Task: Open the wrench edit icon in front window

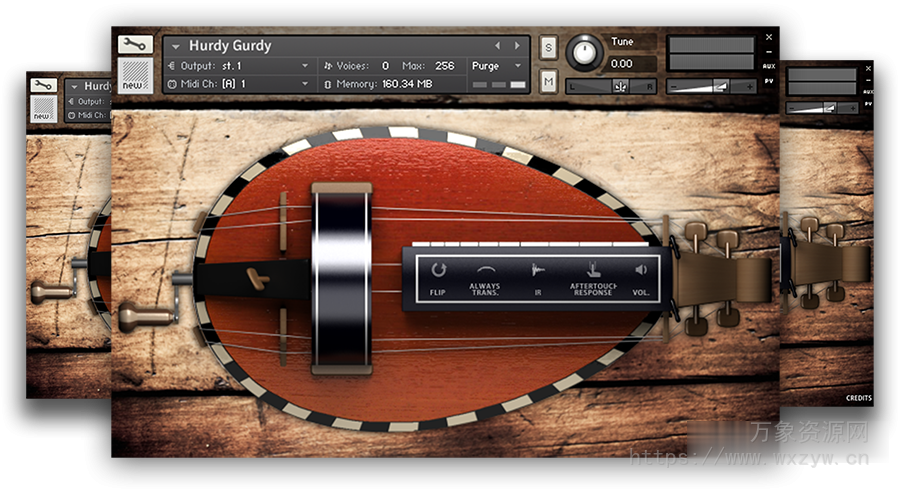Action: pos(135,44)
